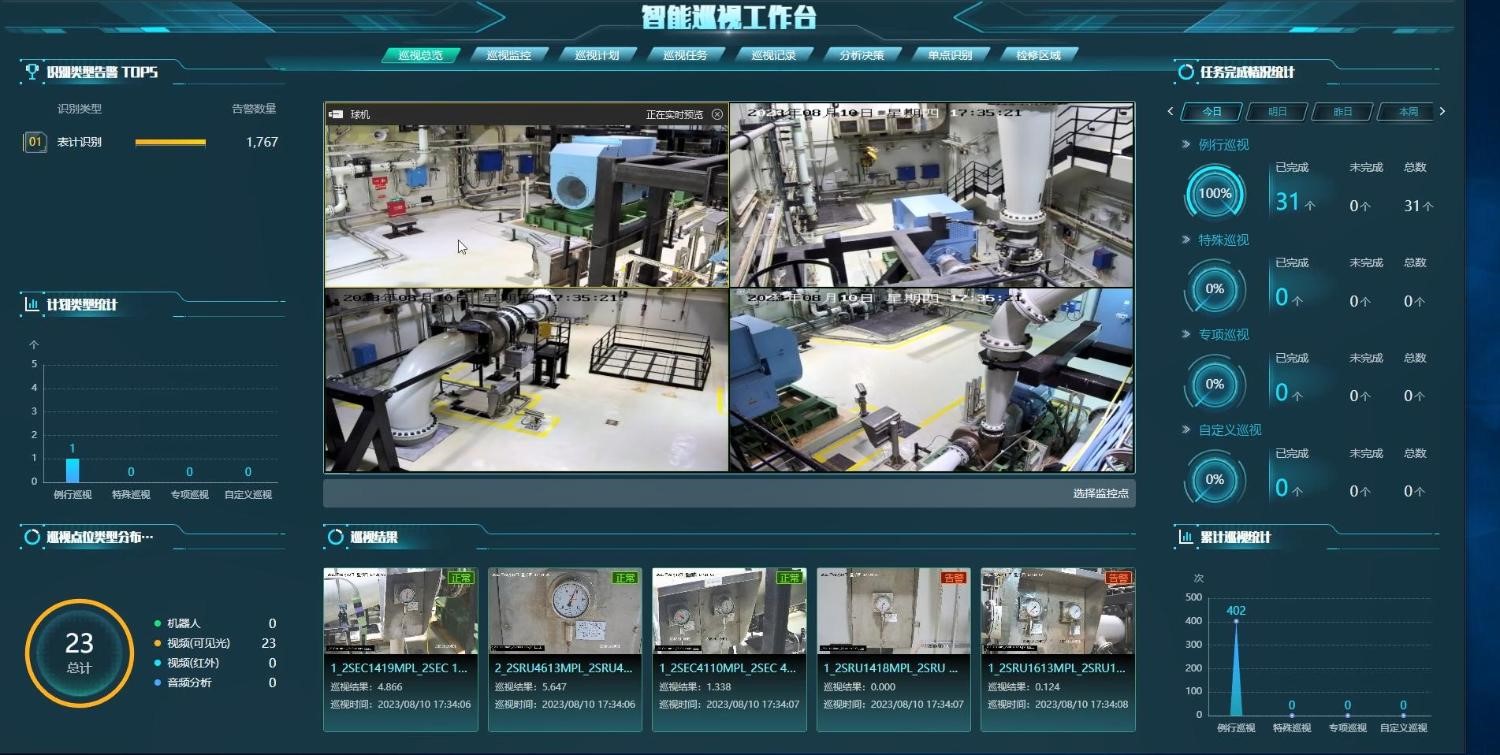This screenshot has height=755, width=1500.
Task: Click the bar chart icon beside 计划类型统计
Action: (32, 304)
